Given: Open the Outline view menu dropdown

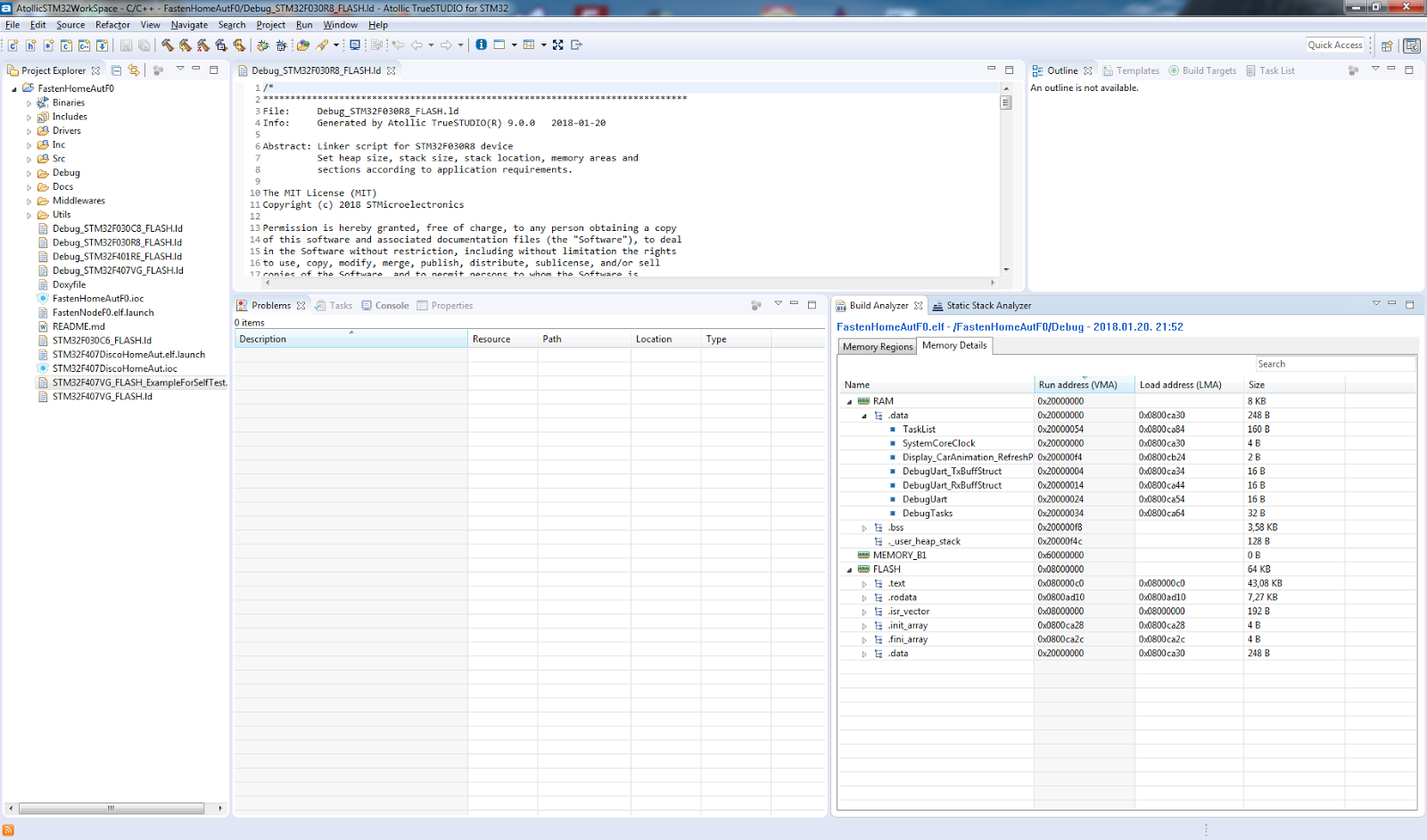Looking at the screenshot, I should click(x=1375, y=69).
